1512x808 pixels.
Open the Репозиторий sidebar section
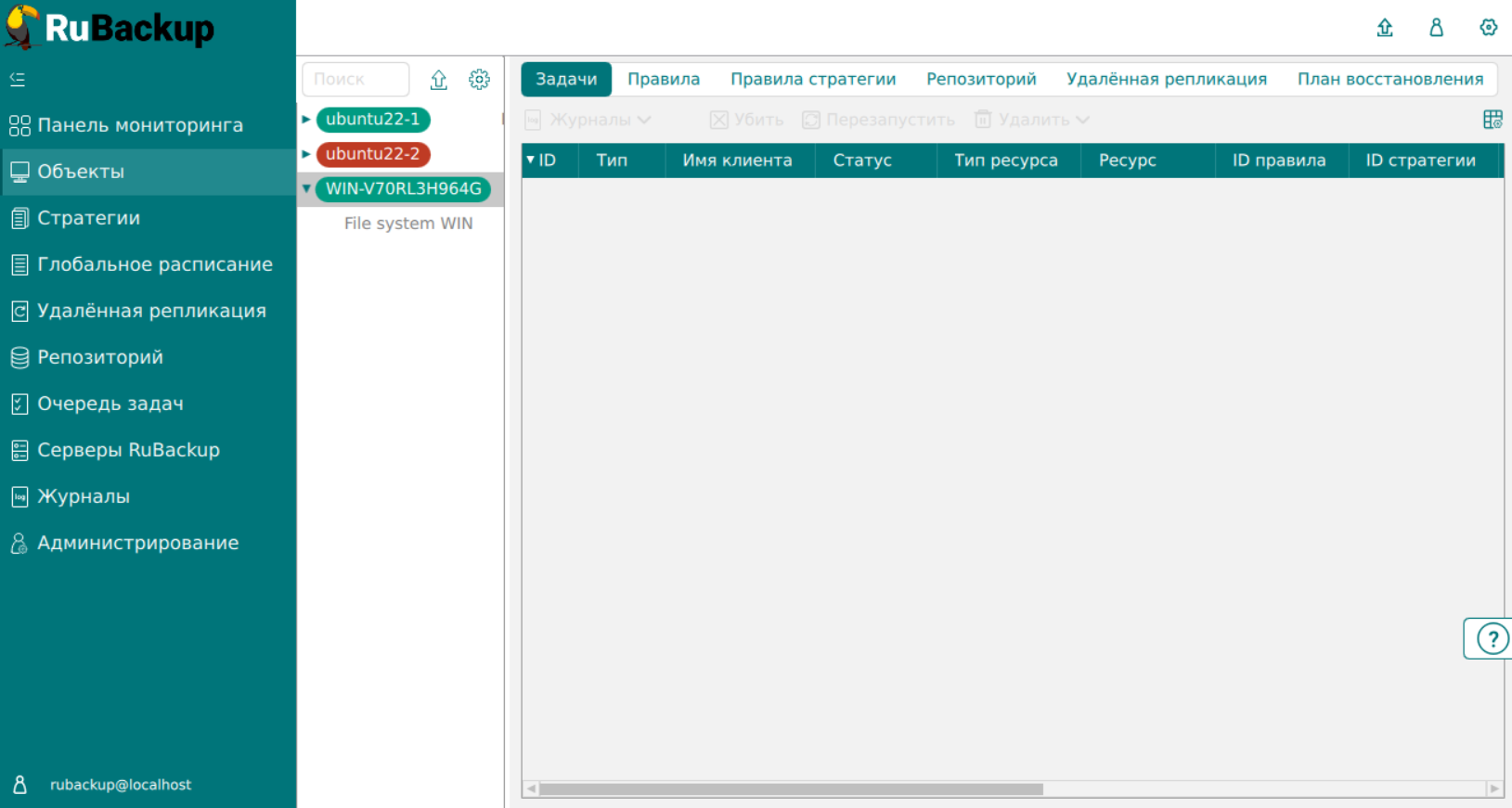click(x=100, y=357)
